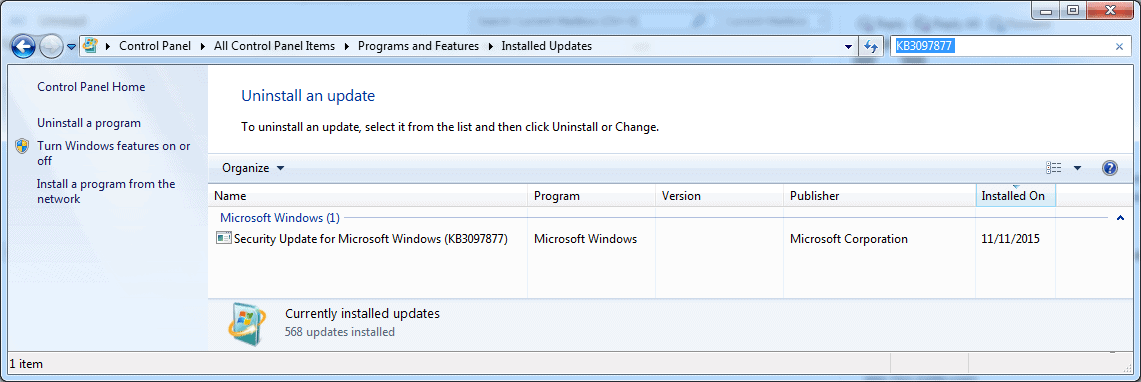This screenshot has width=1141, height=382.
Task: Go to Control Panel Home
Action: pos(91,87)
